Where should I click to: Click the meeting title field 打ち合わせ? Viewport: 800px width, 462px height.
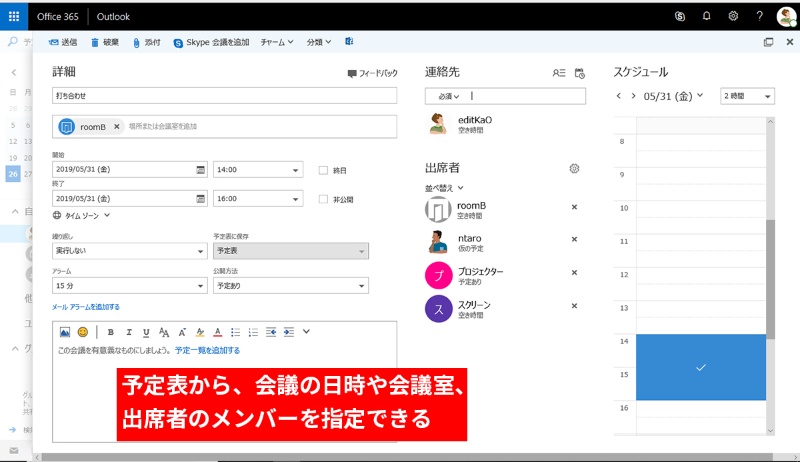pos(224,95)
